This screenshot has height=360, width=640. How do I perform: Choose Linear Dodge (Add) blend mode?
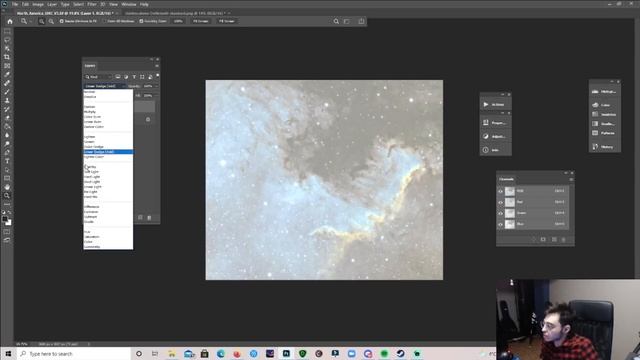[108, 152]
